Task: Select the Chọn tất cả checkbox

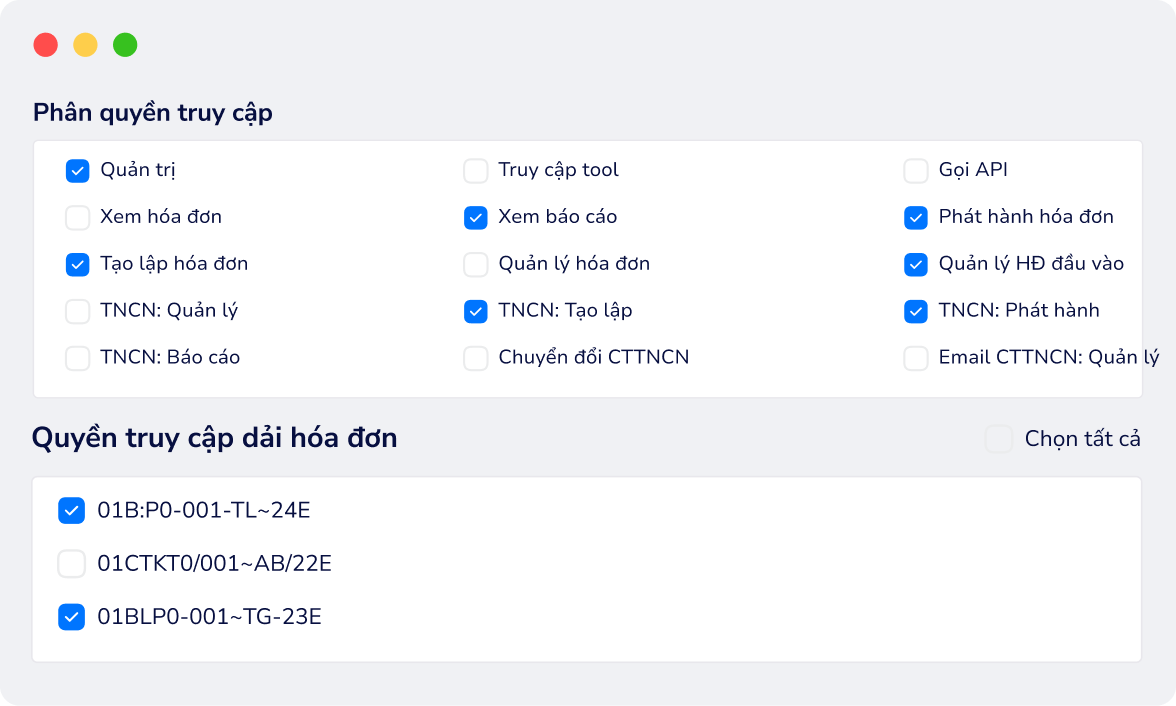Action: (998, 439)
